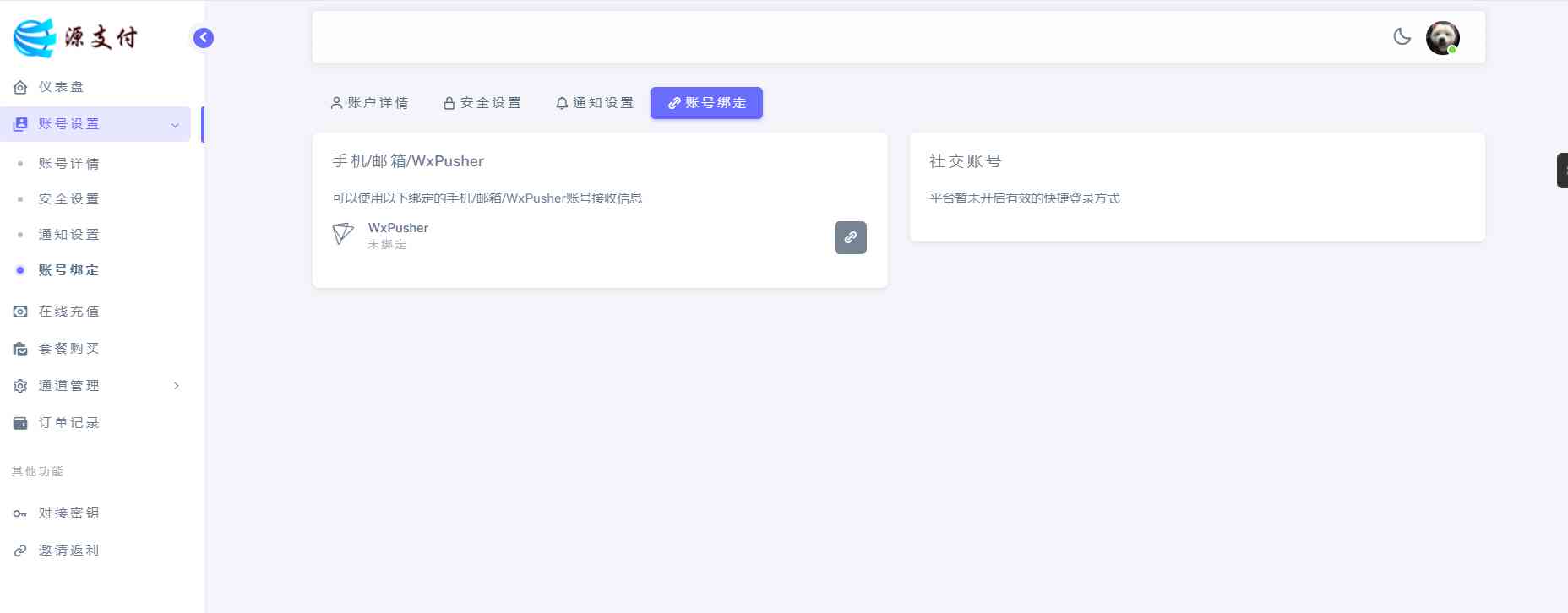1568x613 pixels.
Task: Switch to the 安全设置 tab
Action: 482,103
